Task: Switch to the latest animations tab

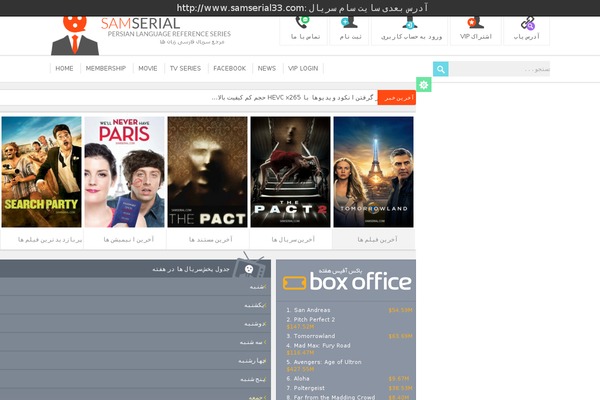Action: pyautogui.click(x=125, y=240)
